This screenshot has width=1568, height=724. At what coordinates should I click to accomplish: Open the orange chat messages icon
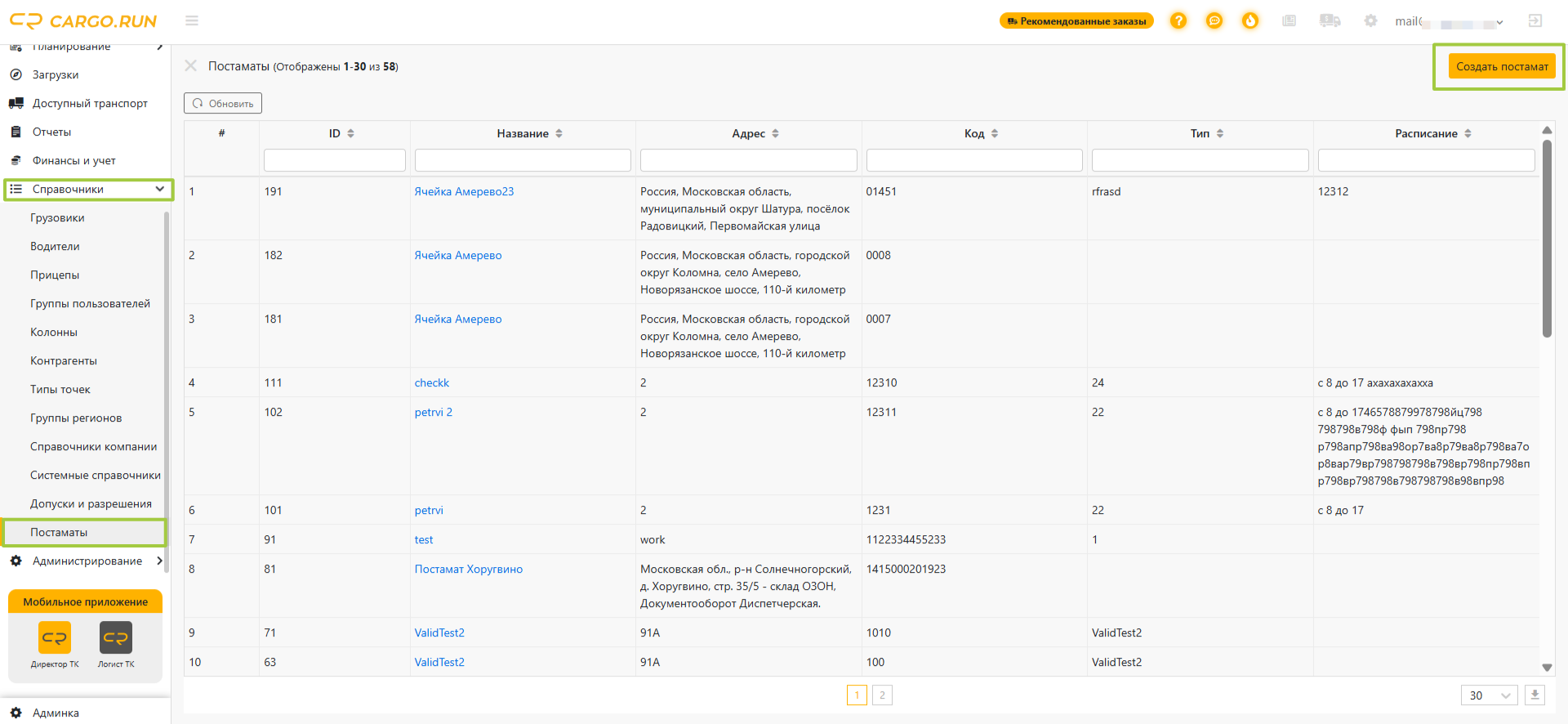pos(1214,20)
